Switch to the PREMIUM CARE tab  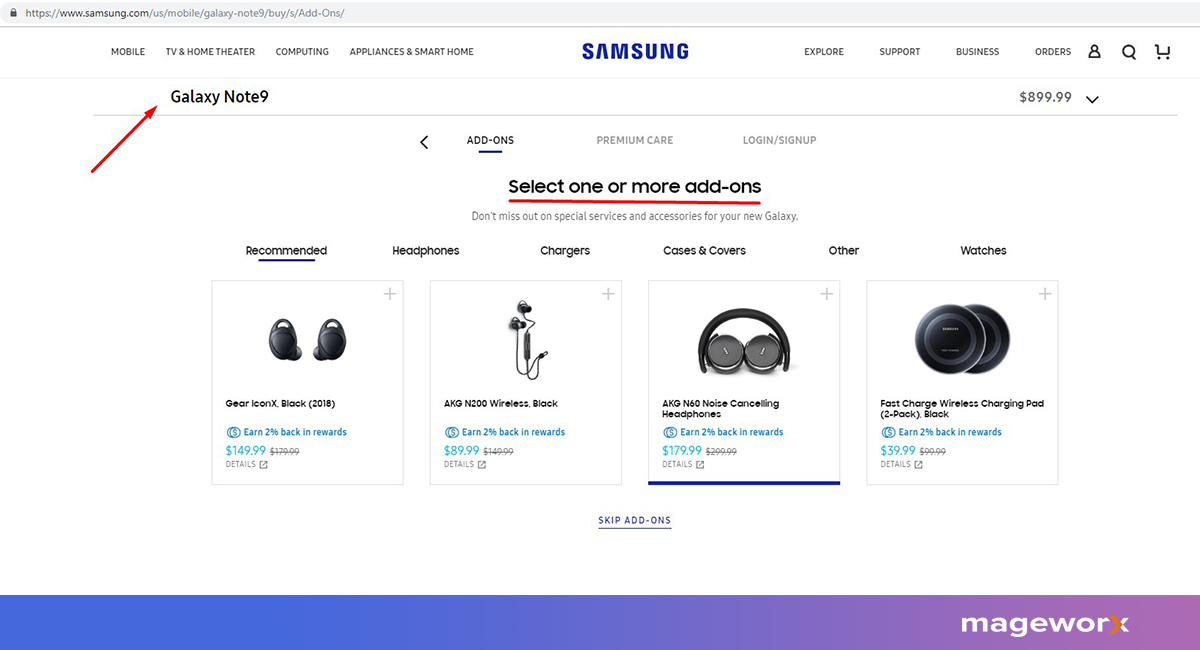(x=634, y=140)
